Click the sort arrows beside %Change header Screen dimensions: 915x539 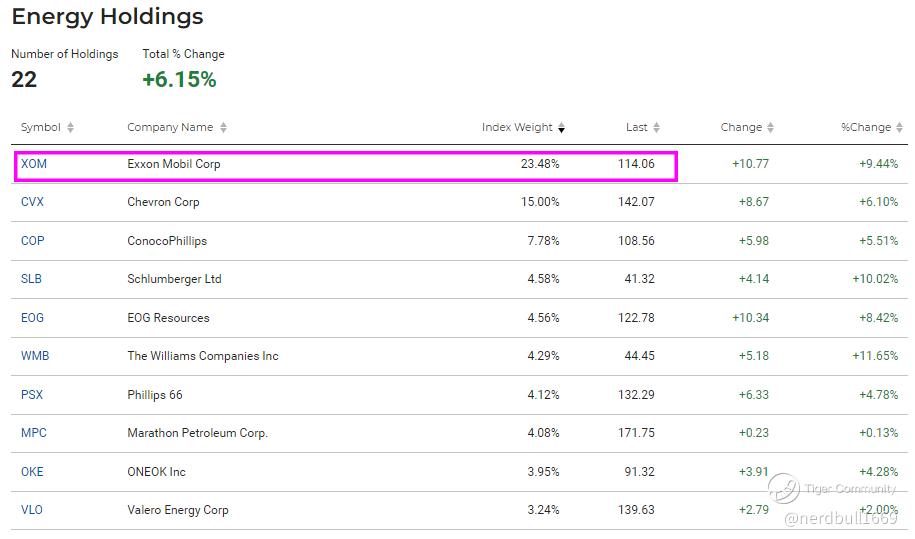tap(899, 128)
